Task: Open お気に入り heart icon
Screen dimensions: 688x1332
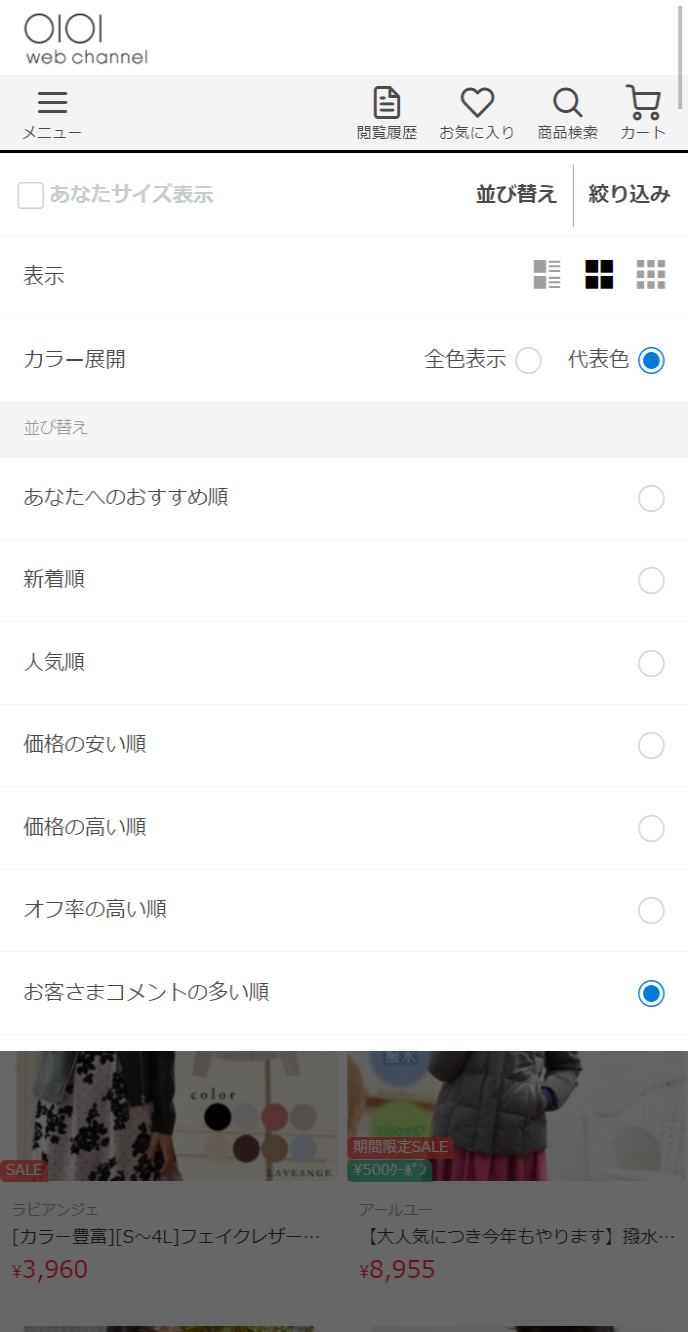Action: coord(477,113)
